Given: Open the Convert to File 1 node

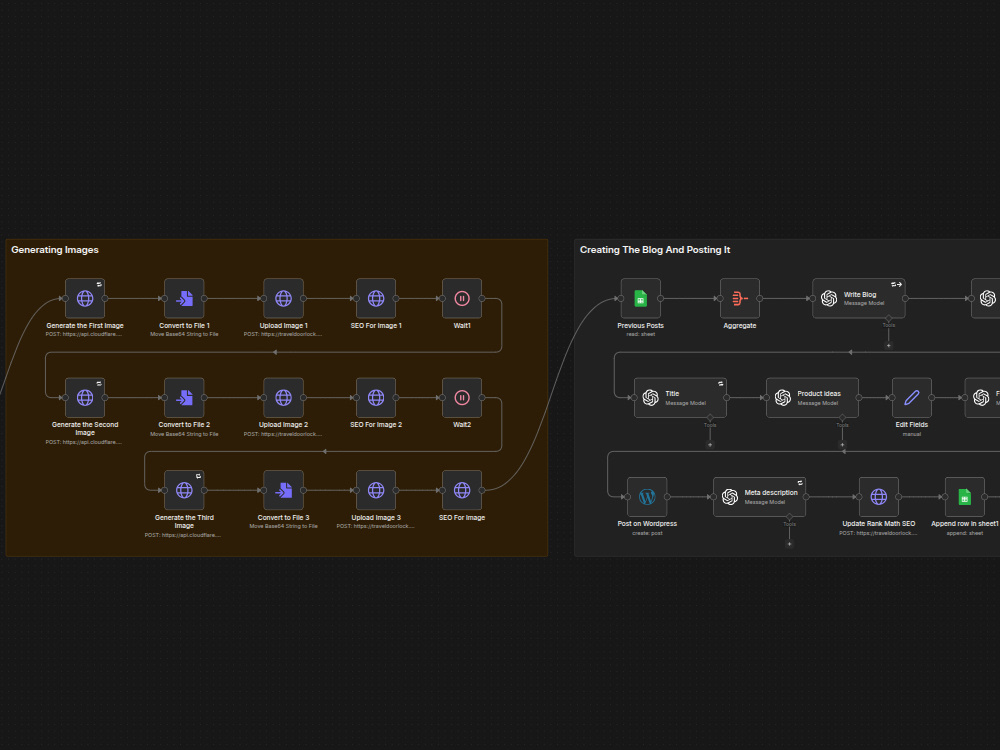Looking at the screenshot, I should (x=184, y=298).
